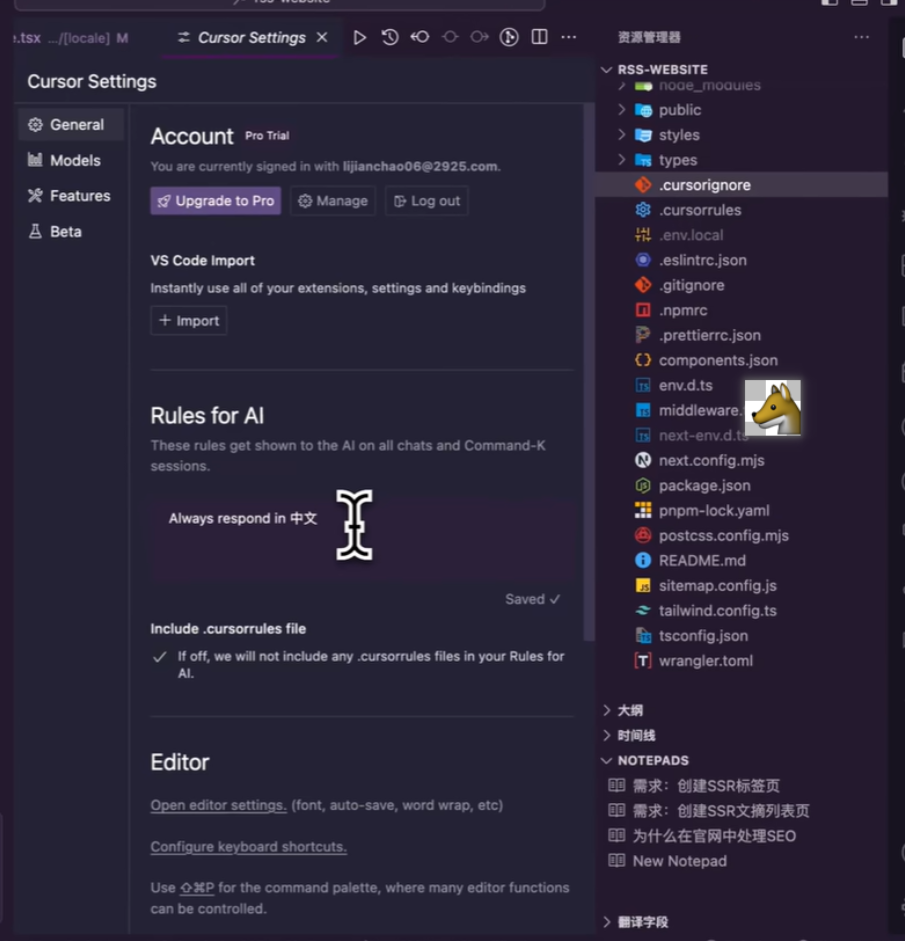Collapse the NOTEPADS section
Viewport: 905px width, 941px height.
652,760
